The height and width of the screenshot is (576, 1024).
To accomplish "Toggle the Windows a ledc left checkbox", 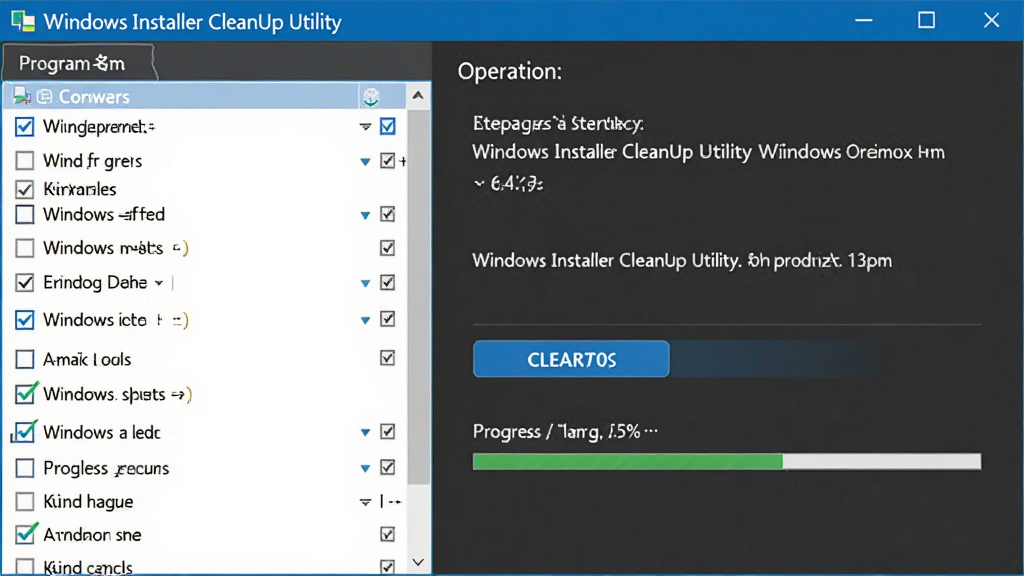I will coord(25,432).
